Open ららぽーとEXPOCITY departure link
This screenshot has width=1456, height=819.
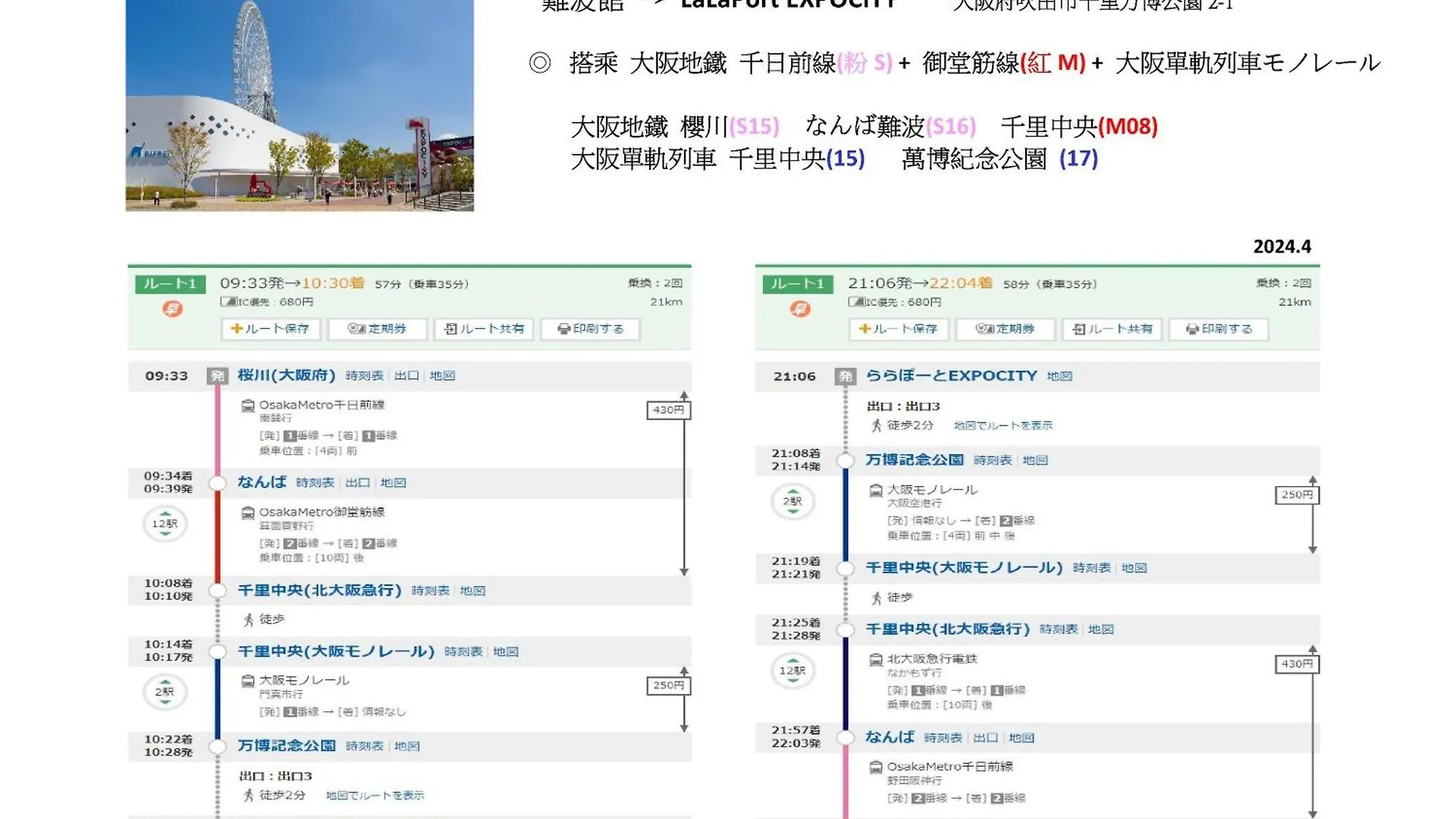coord(951,375)
